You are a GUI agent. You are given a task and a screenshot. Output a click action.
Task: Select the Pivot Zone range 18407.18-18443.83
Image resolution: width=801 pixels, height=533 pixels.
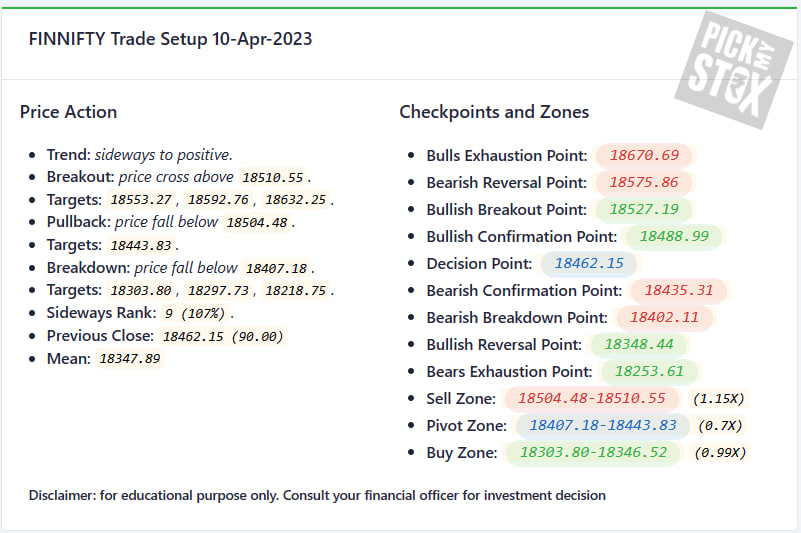[602, 426]
